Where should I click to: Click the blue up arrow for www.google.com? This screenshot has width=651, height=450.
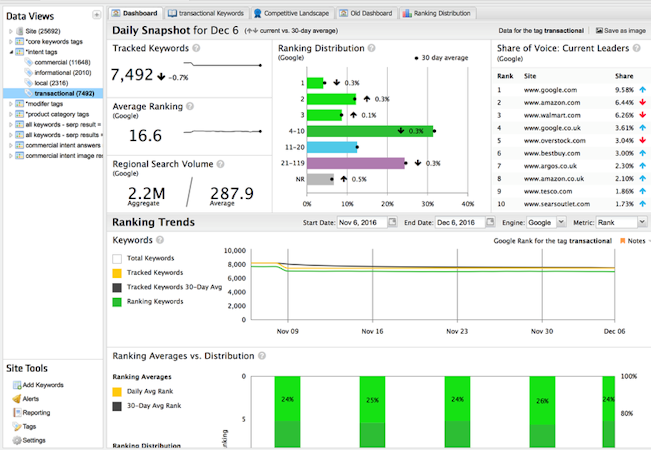pos(643,90)
